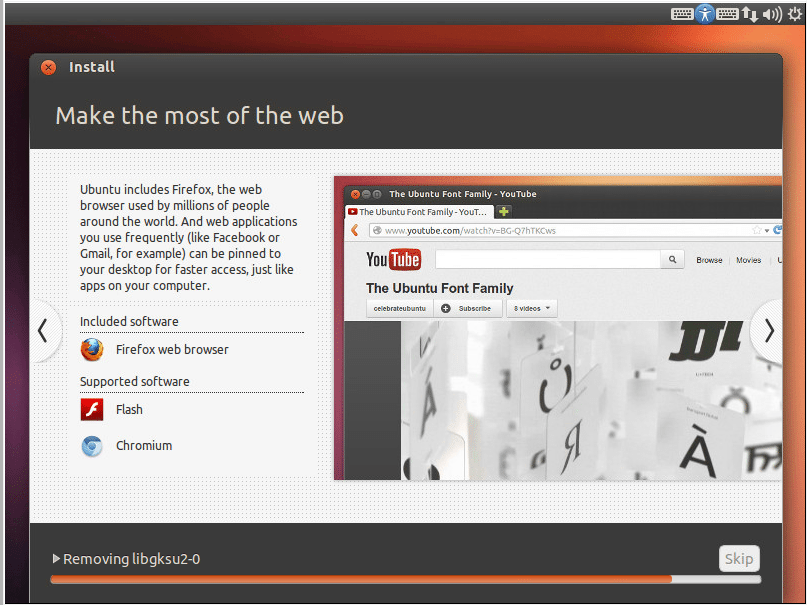
Task: Click the 'Flash' label
Action: tap(129, 410)
